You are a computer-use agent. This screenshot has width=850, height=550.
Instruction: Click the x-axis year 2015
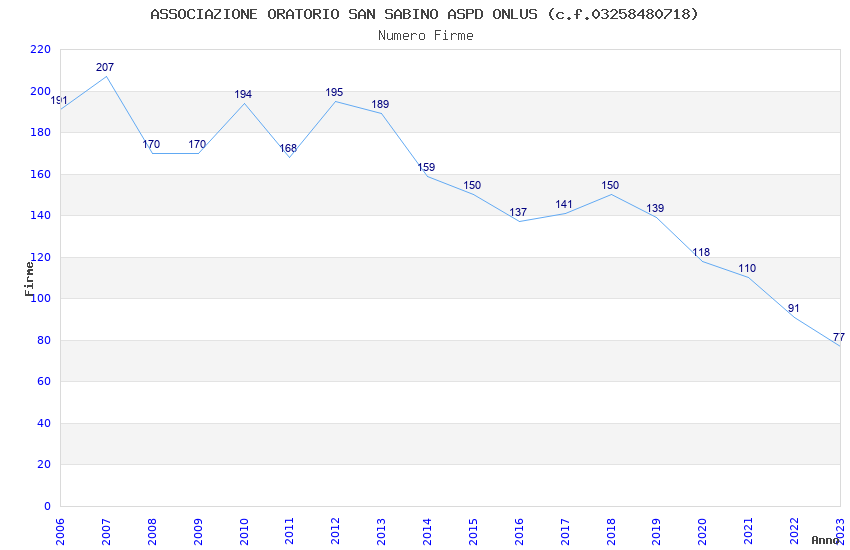(x=473, y=531)
